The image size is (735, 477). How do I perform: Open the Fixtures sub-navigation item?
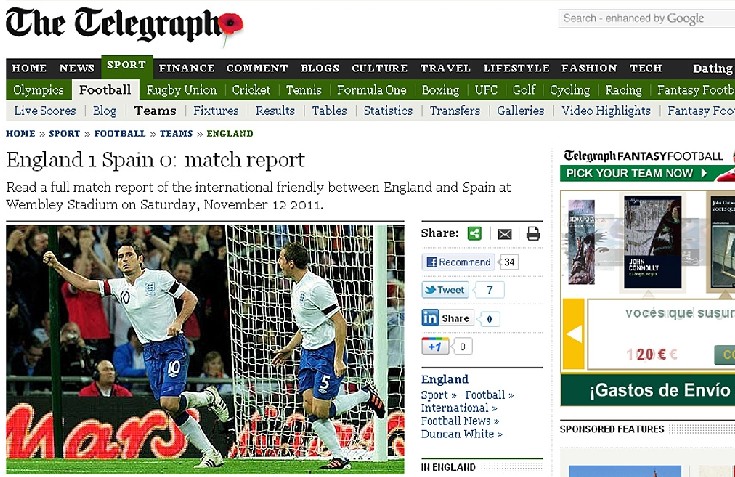click(216, 111)
